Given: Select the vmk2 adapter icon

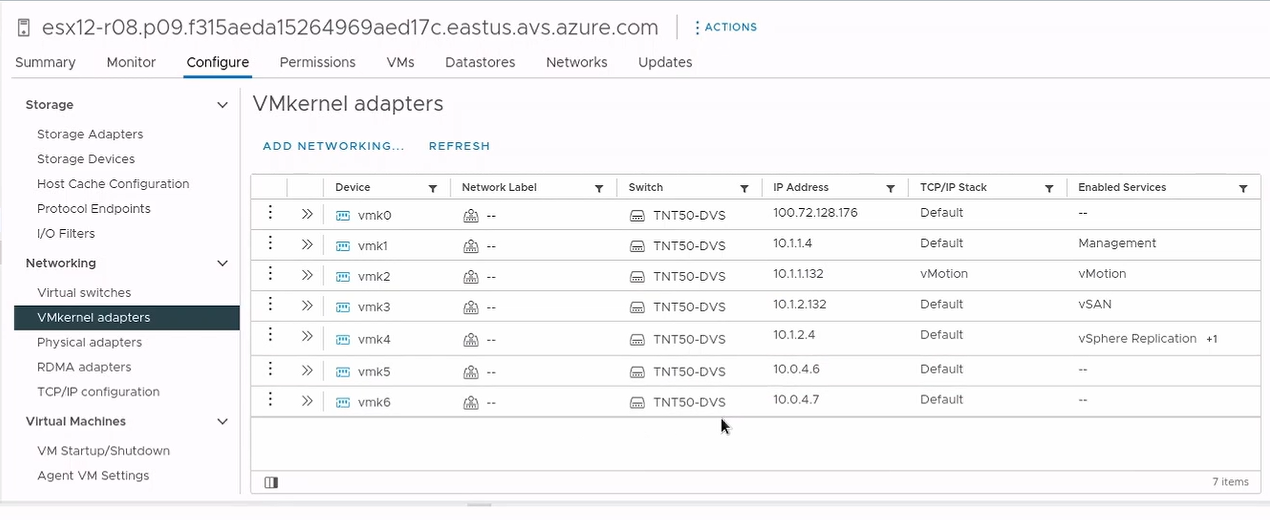Looking at the screenshot, I should 343,276.
